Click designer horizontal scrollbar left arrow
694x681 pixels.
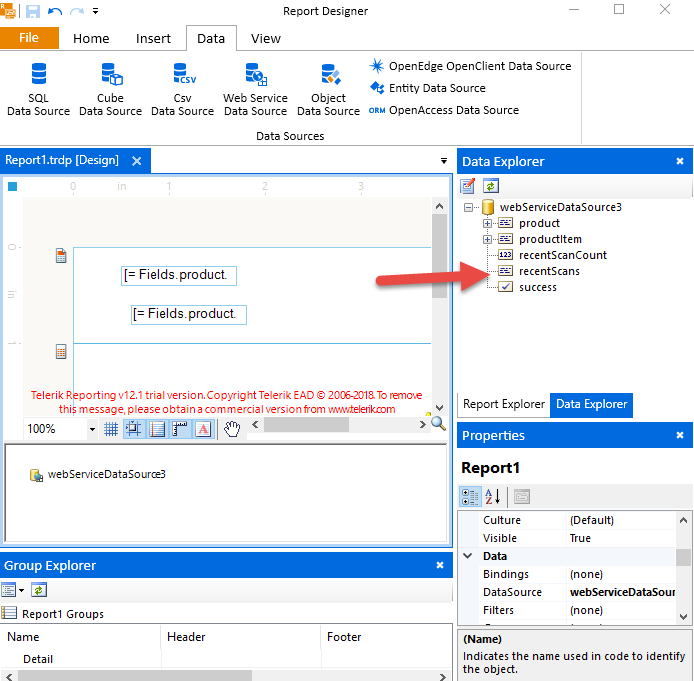coord(255,425)
